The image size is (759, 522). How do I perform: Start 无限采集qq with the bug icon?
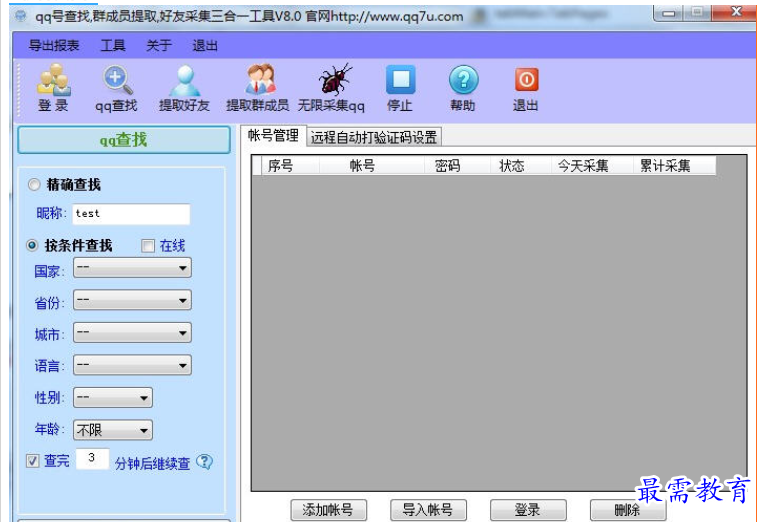point(334,79)
